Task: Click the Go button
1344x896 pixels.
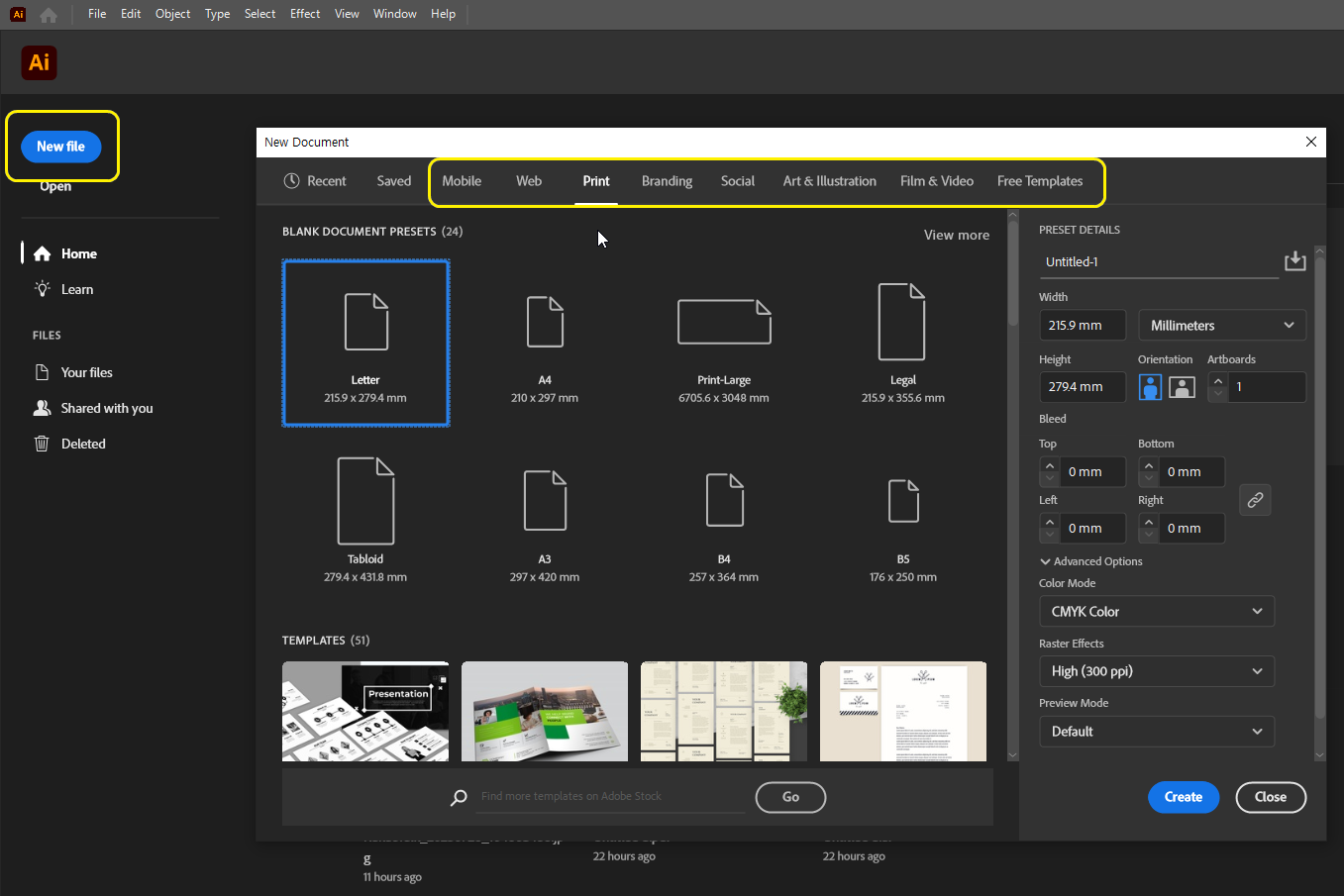Action: tap(790, 797)
